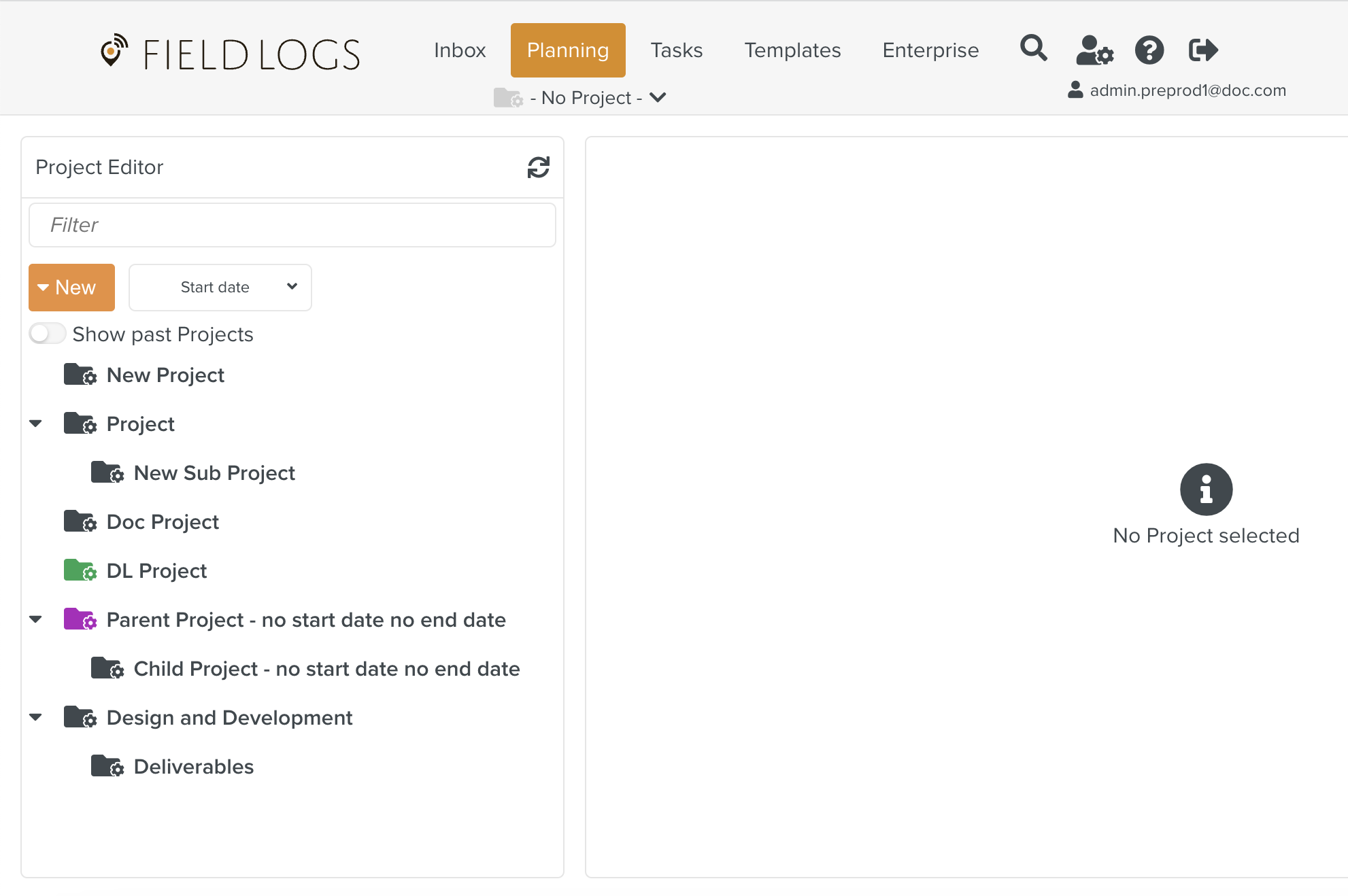Click the FieldLogs logo
Image resolution: width=1348 pixels, height=896 pixels.
click(x=231, y=53)
